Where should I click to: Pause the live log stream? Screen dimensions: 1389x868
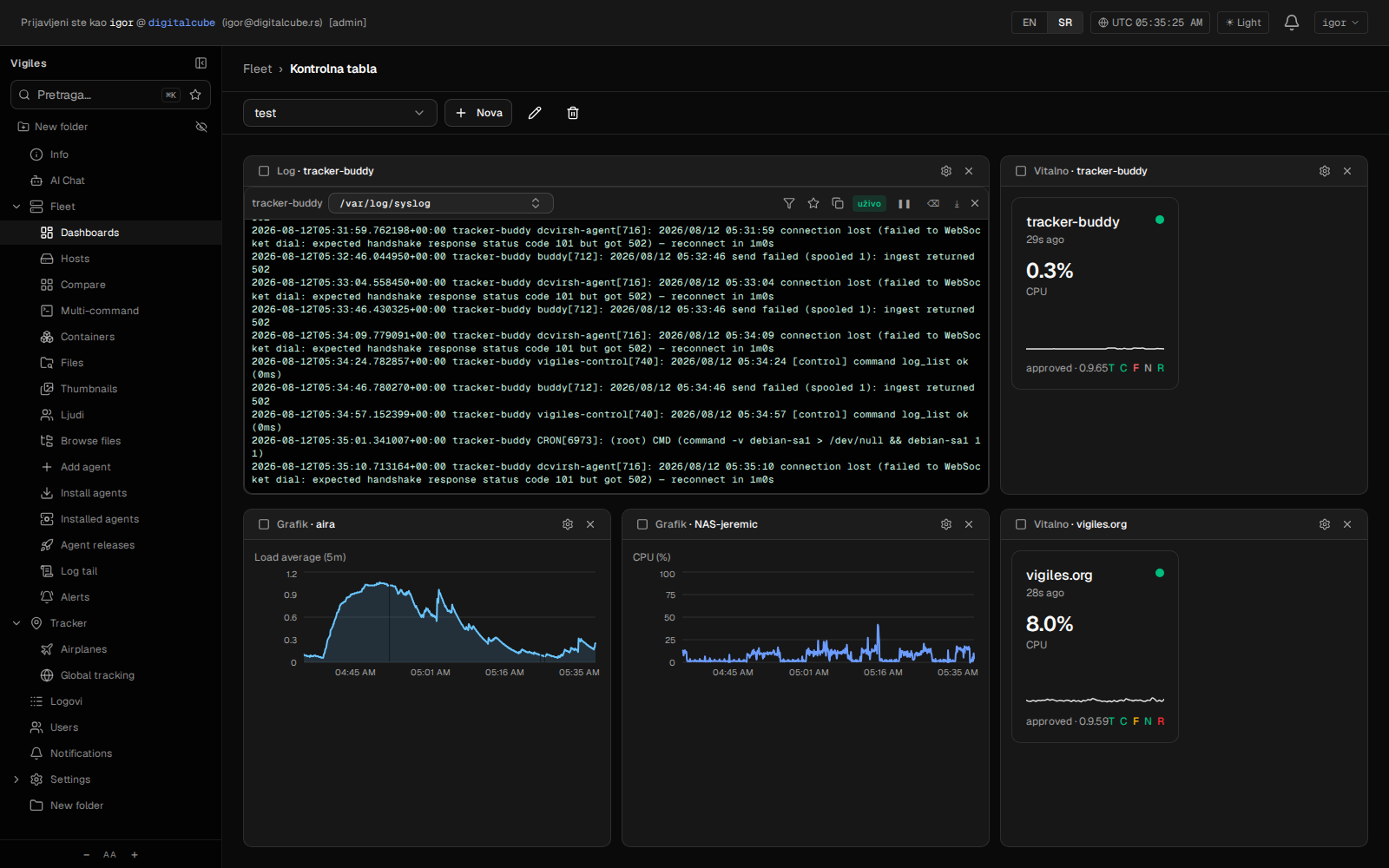coord(904,204)
